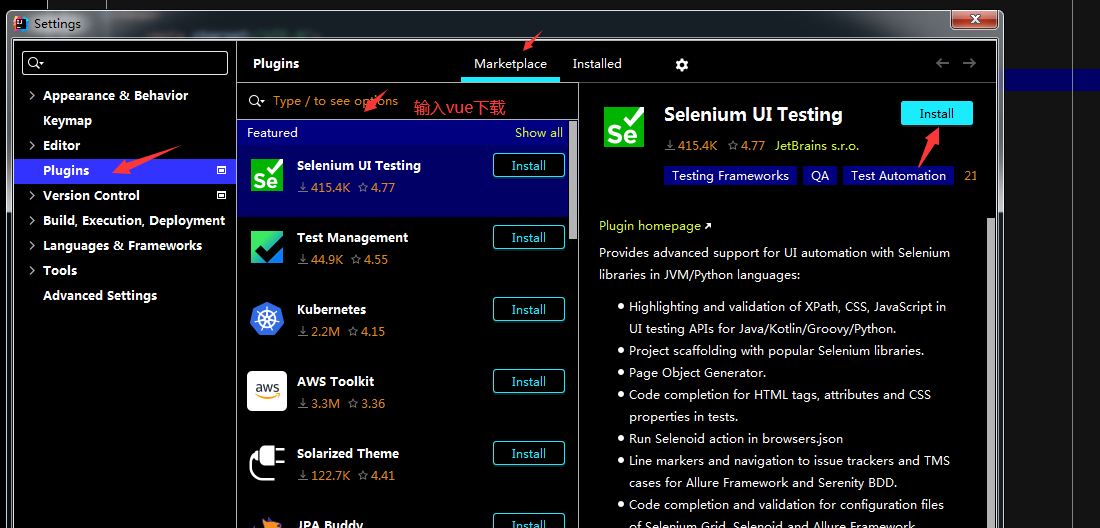
Task: Switch to the Installed tab
Action: click(597, 64)
